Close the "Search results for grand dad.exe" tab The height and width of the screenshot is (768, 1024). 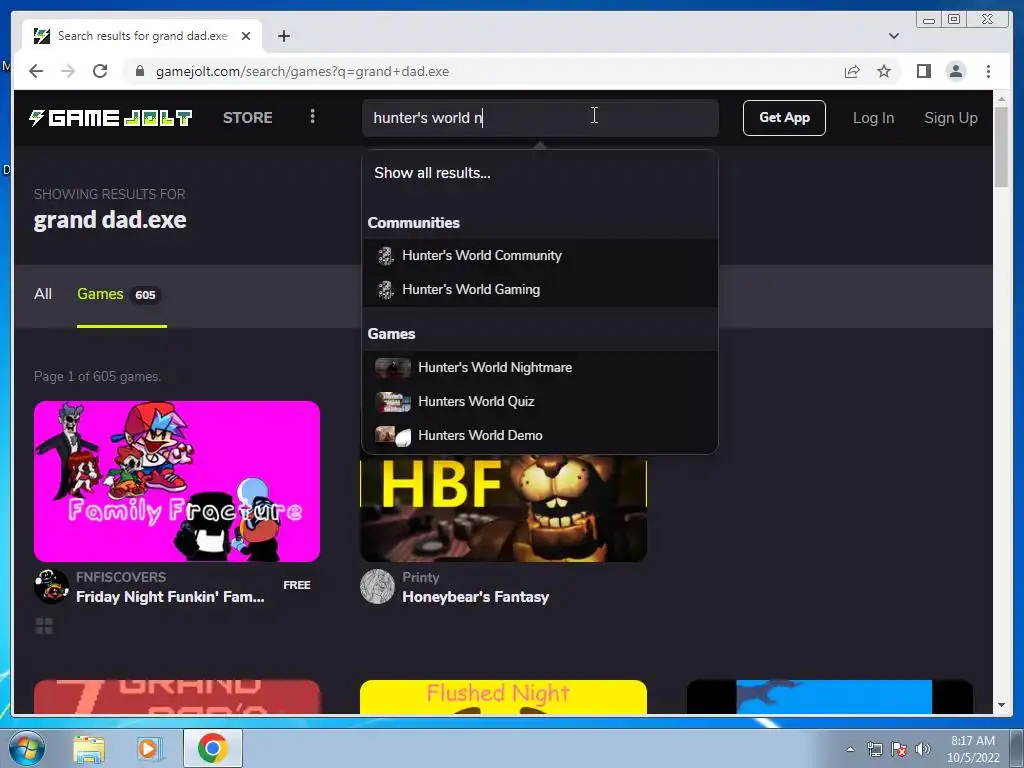pyautogui.click(x=246, y=36)
